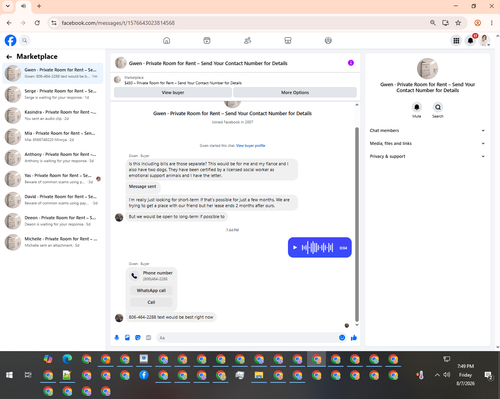This screenshot has height=399, width=500.
Task: Open browser zoom magnifier icon
Action: pos(433,23)
